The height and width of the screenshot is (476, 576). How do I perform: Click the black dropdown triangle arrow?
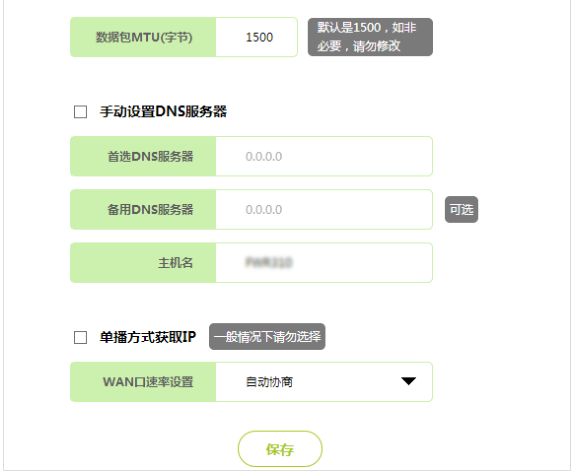click(408, 381)
